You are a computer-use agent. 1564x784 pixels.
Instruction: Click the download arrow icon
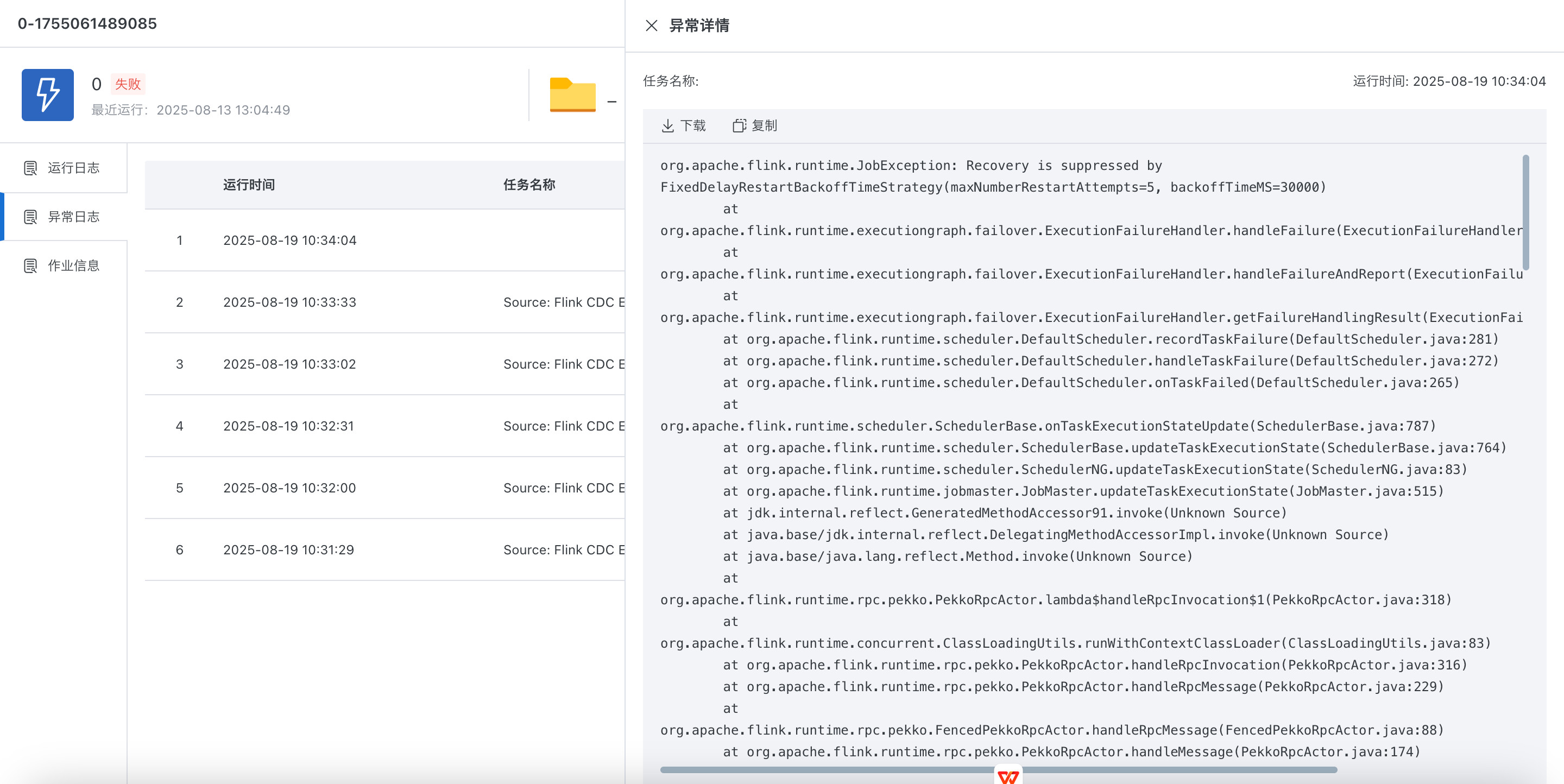(x=667, y=125)
